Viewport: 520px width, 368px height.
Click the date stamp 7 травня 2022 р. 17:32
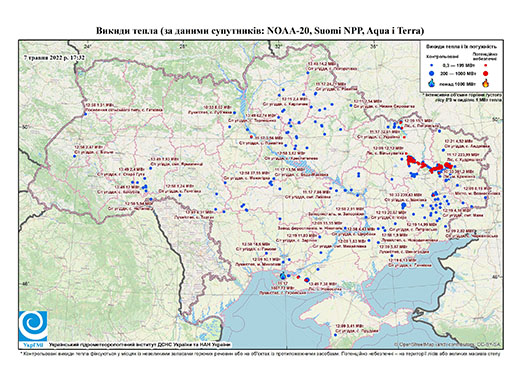tap(54, 57)
